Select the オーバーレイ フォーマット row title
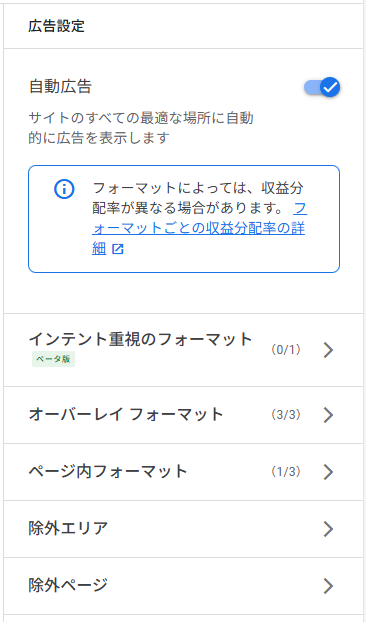The height and width of the screenshot is (622, 366). tap(126, 415)
